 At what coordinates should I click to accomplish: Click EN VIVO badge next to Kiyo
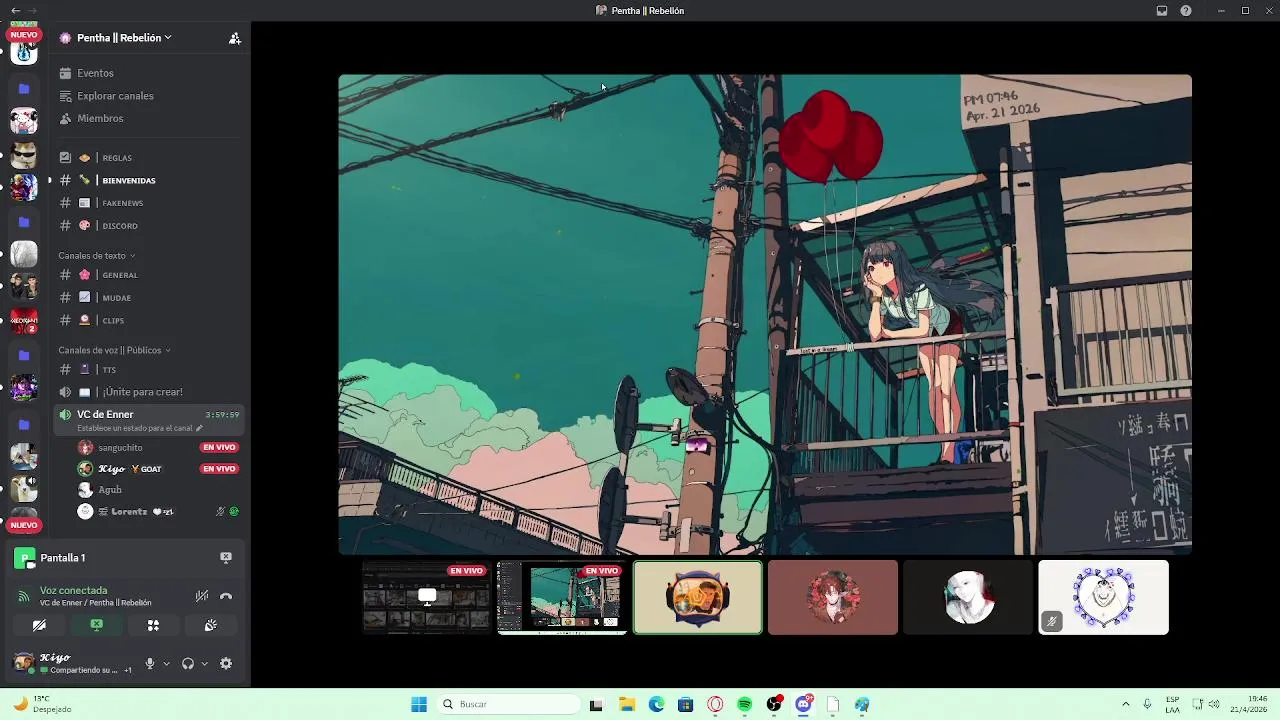click(x=218, y=469)
